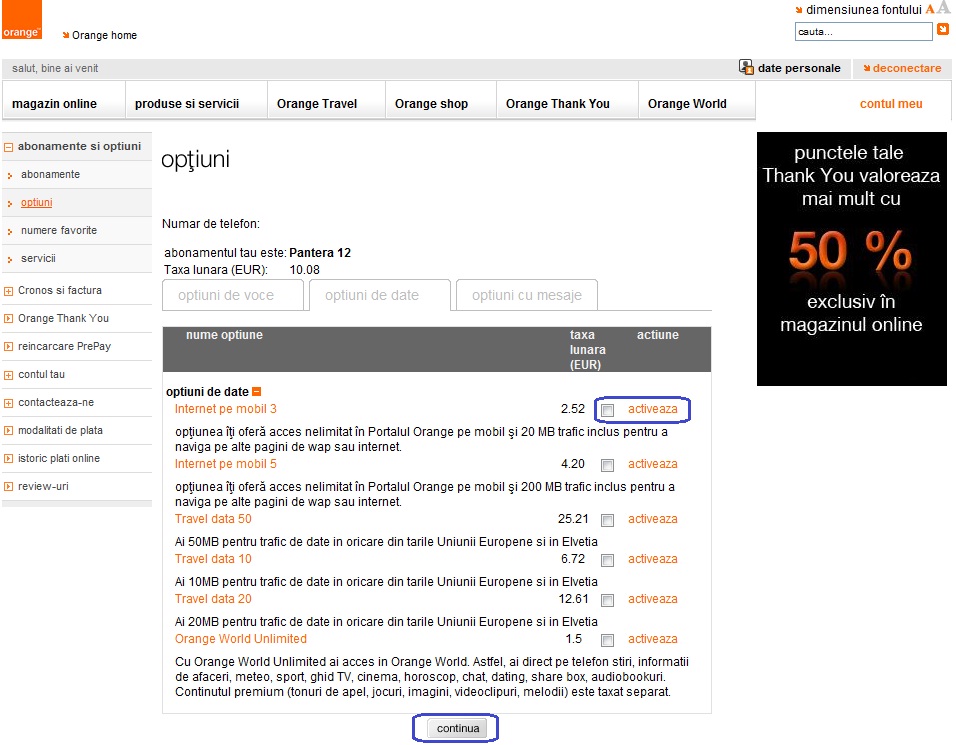Click activeaza for Internet pe mobil 3
956x745 pixels.
pyautogui.click(x=652, y=409)
